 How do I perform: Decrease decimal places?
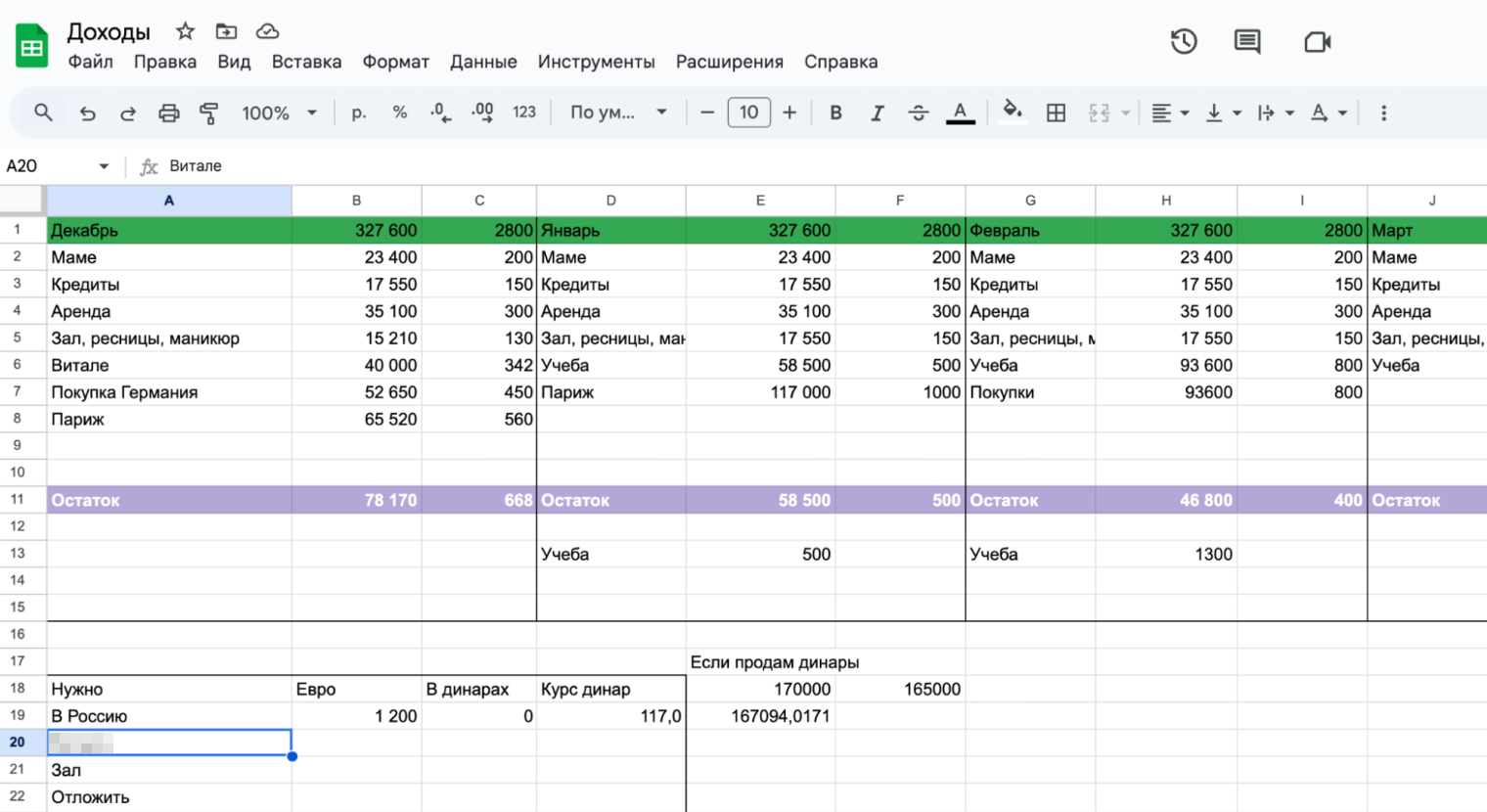click(440, 113)
